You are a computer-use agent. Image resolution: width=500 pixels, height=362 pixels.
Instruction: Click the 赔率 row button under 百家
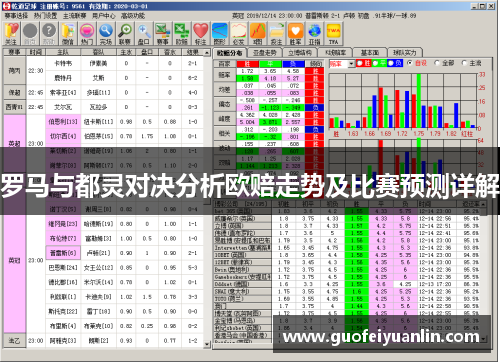(x=224, y=75)
